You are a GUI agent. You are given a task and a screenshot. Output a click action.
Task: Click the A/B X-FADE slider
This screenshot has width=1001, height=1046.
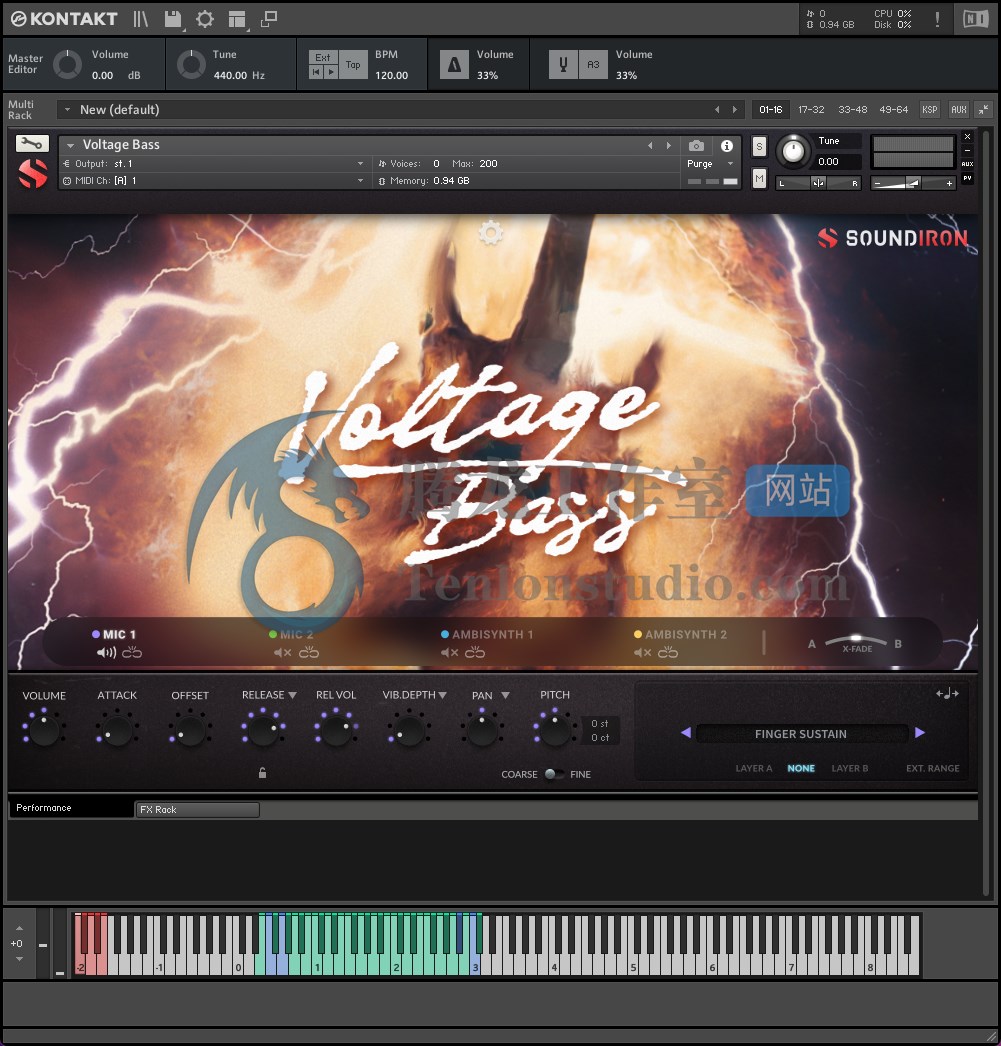(x=856, y=640)
